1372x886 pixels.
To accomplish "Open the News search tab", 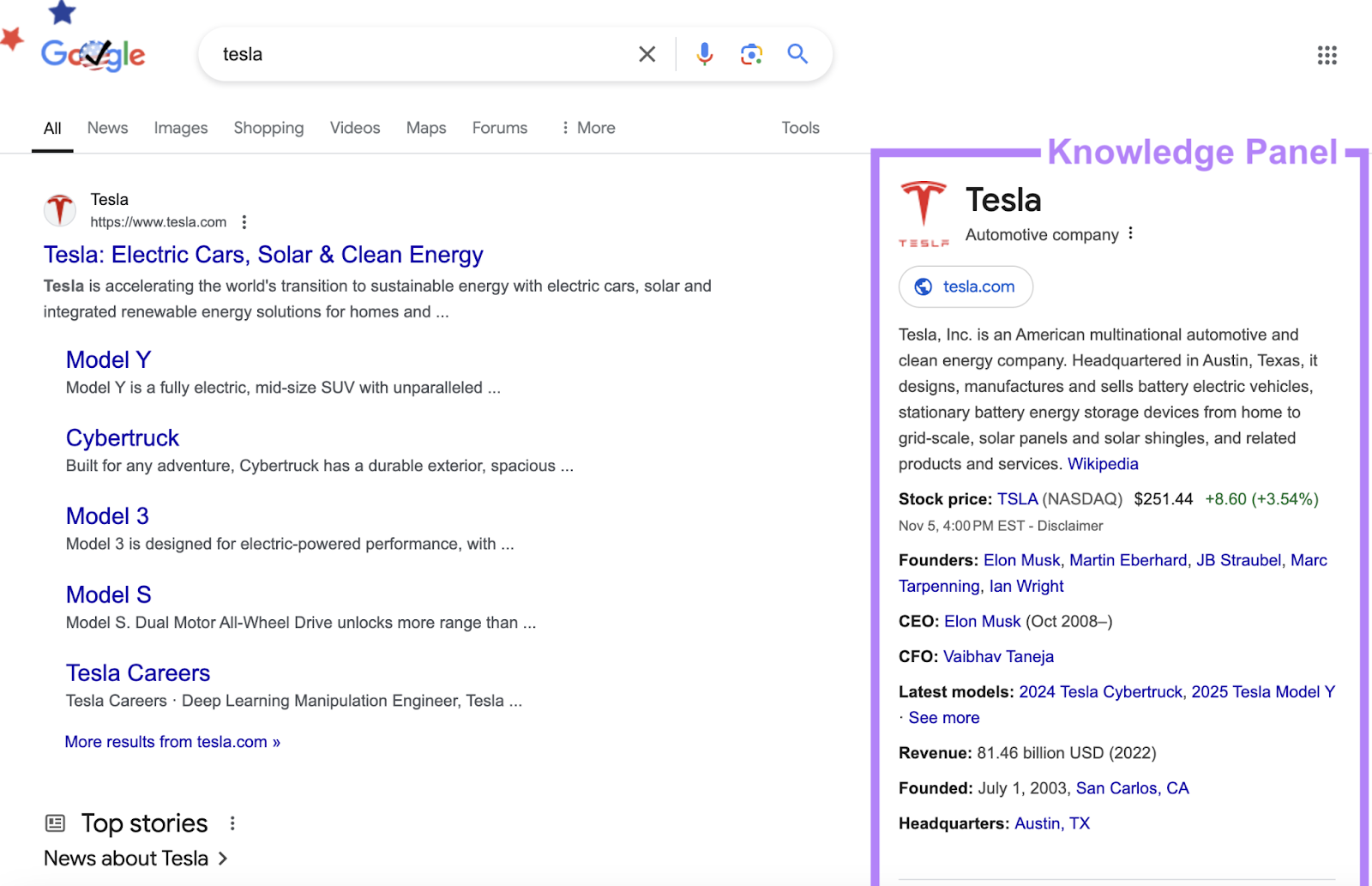I will click(106, 127).
